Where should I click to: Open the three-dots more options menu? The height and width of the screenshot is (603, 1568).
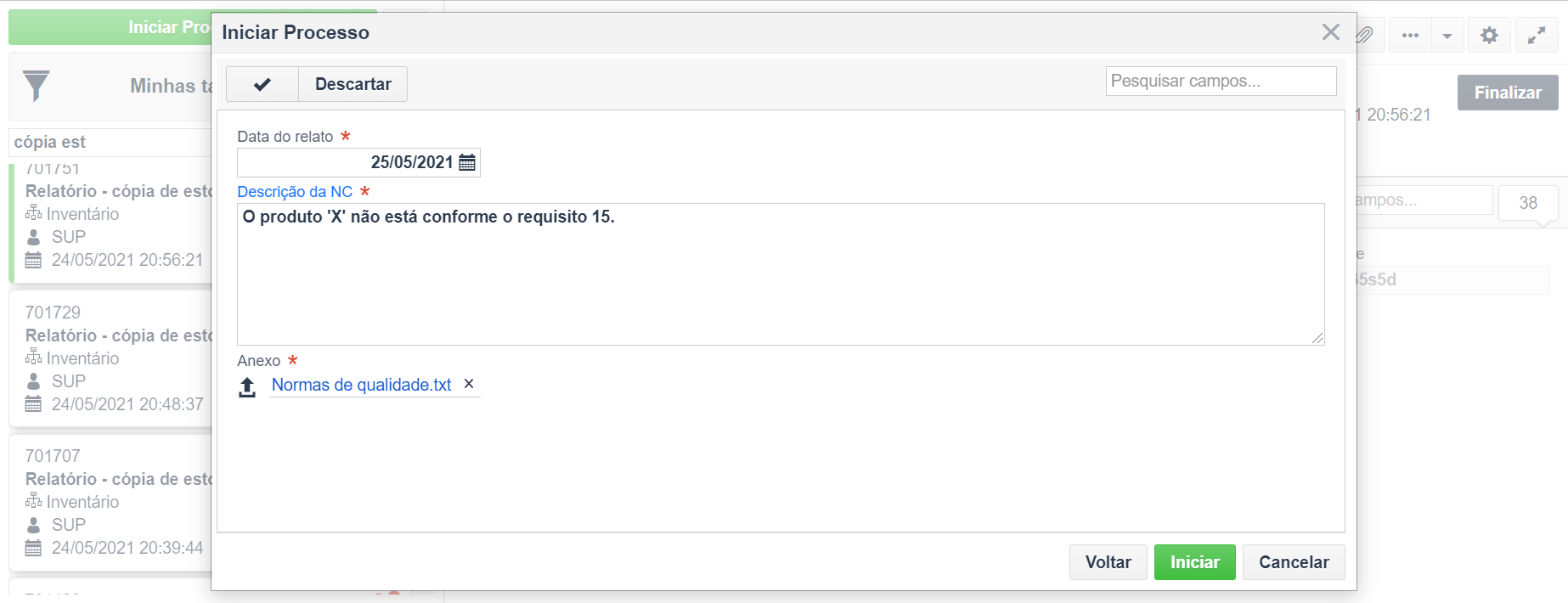(1410, 36)
